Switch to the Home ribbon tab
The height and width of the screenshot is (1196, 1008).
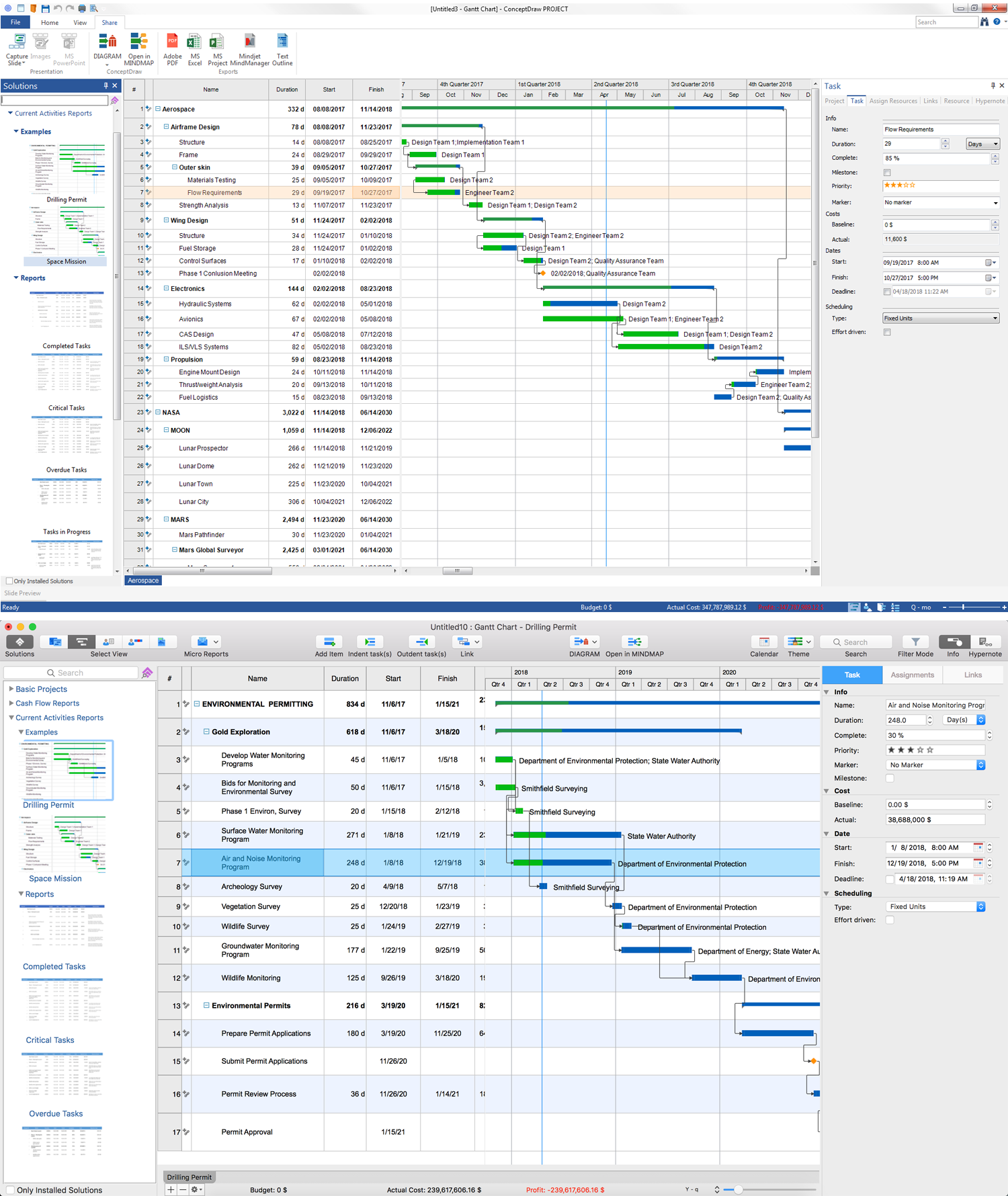pos(50,23)
